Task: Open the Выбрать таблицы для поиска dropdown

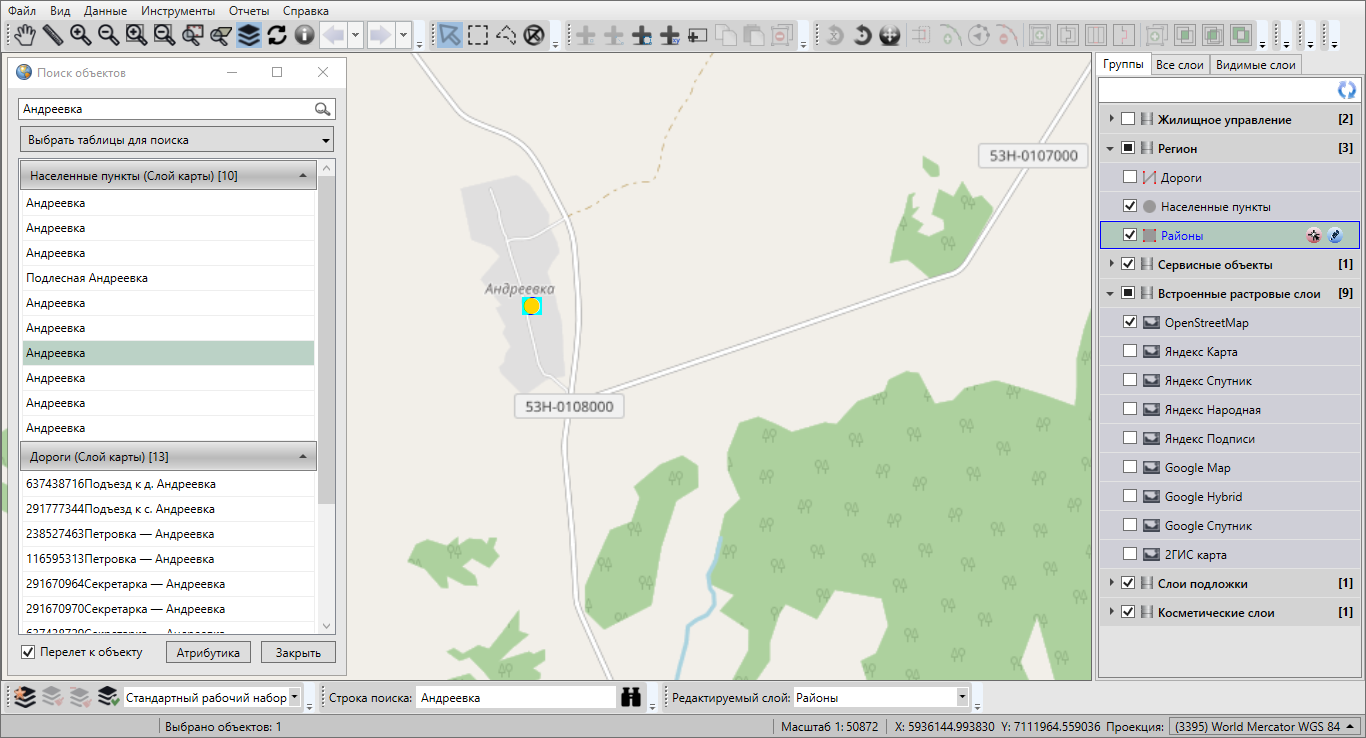Action: (177, 140)
